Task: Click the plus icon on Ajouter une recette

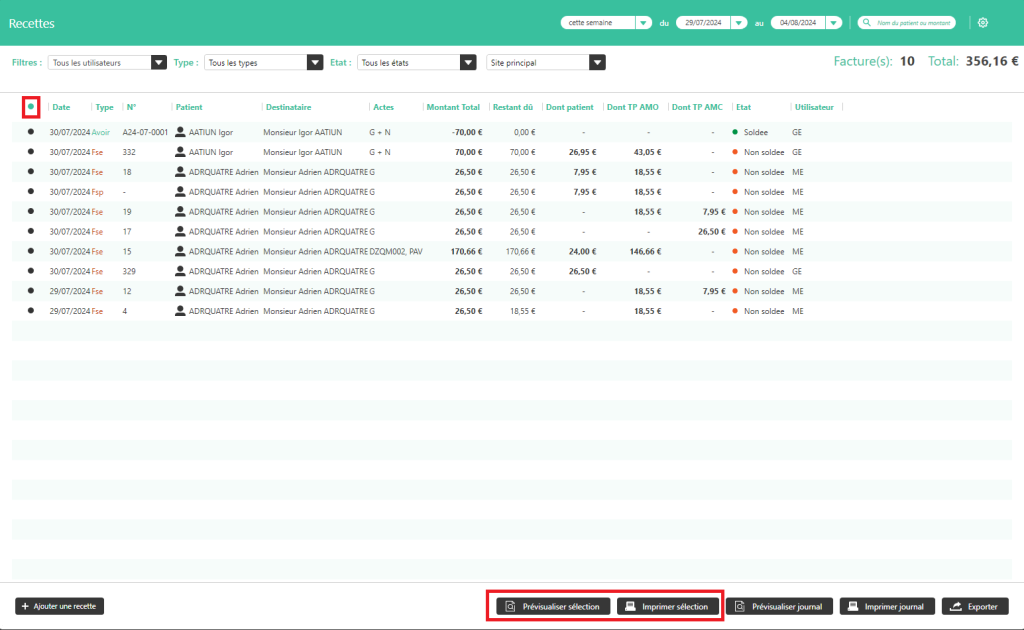Action: click(25, 606)
